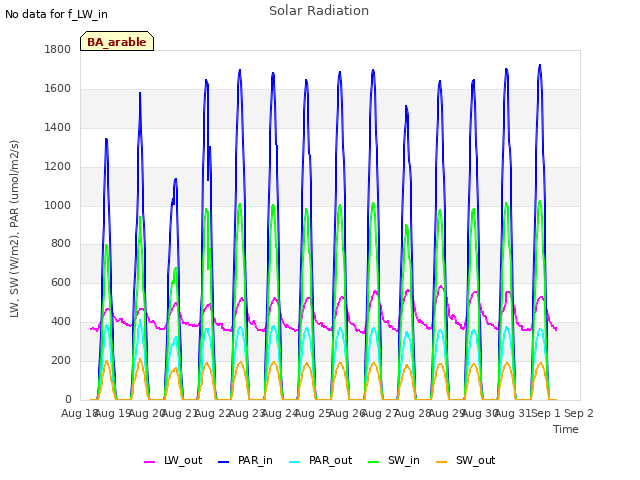Image resolution: width=640 pixels, height=480 pixels.
Task: Click the 0 y-axis tick label
Action: pos(68,399)
